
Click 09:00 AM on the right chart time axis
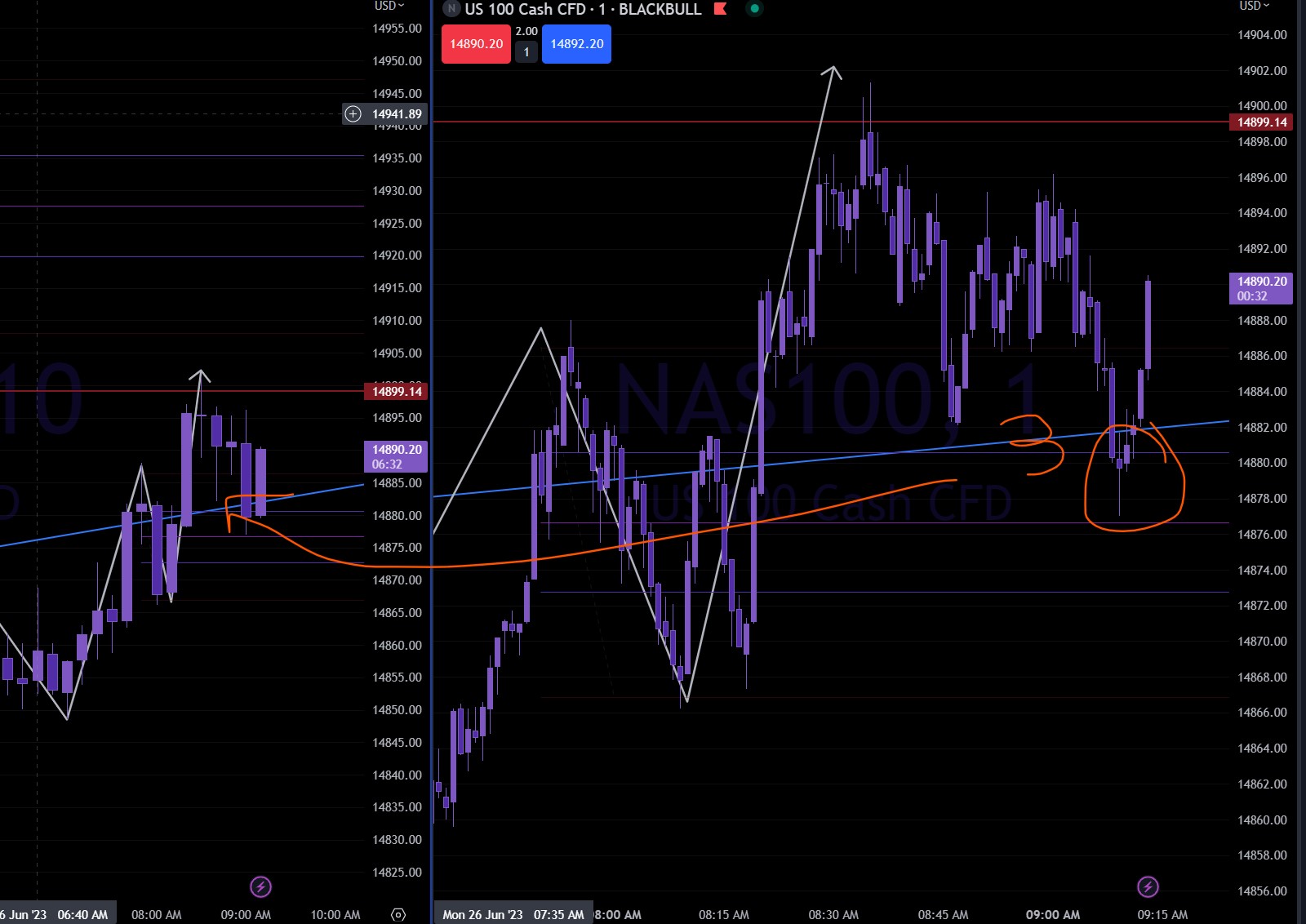(1053, 915)
